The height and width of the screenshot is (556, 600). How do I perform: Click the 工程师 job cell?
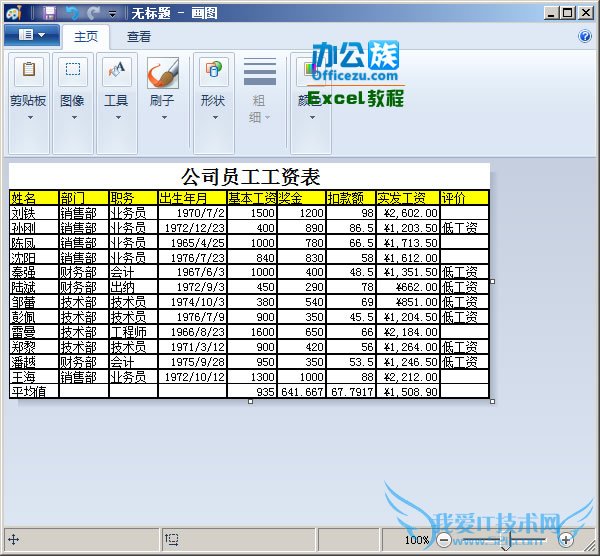click(134, 332)
